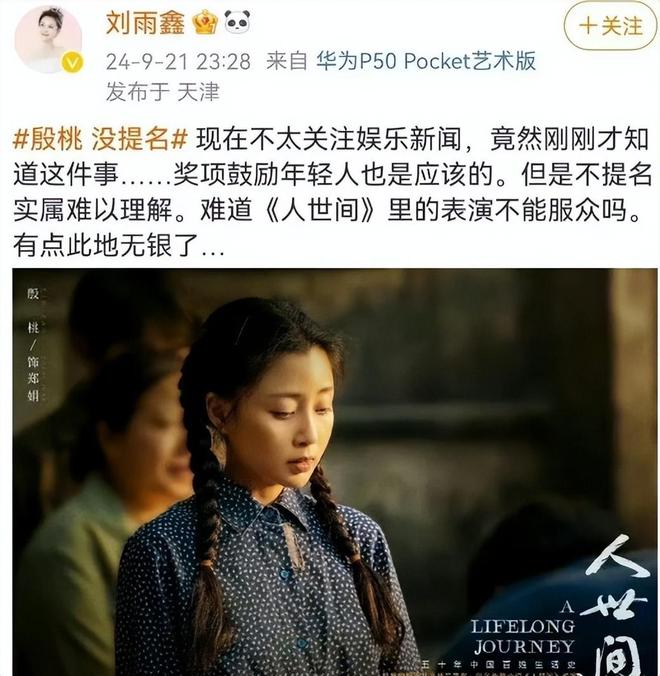Click the crown membership icon beside username
The image size is (660, 676).
(205, 22)
